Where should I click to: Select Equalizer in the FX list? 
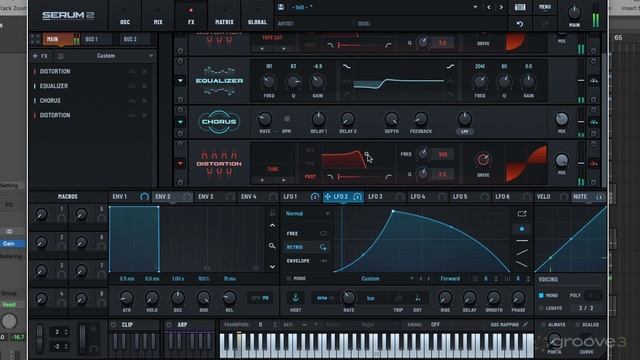[x=54, y=86]
